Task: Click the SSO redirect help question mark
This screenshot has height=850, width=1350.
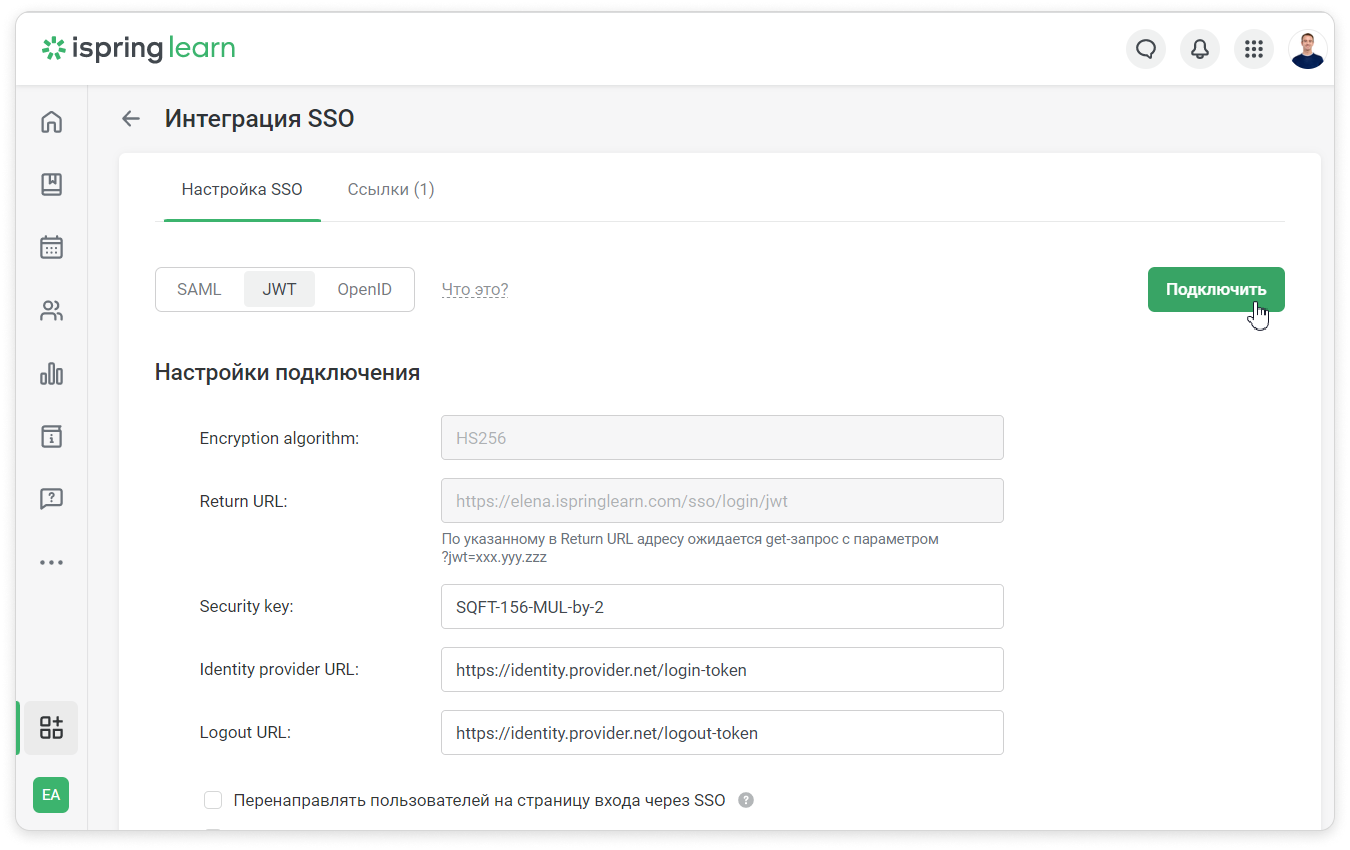Action: pos(746,800)
